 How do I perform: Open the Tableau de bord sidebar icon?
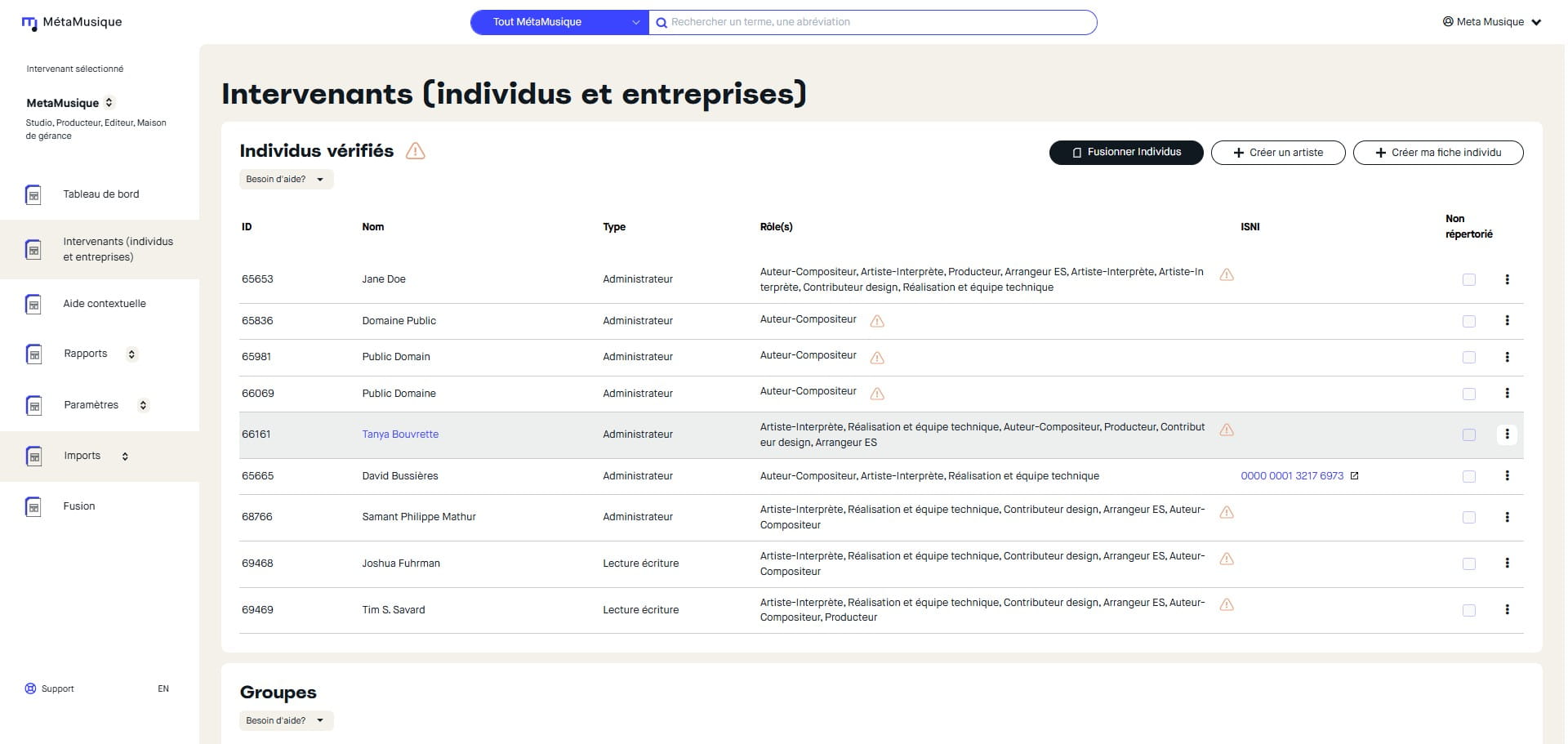pyautogui.click(x=33, y=194)
